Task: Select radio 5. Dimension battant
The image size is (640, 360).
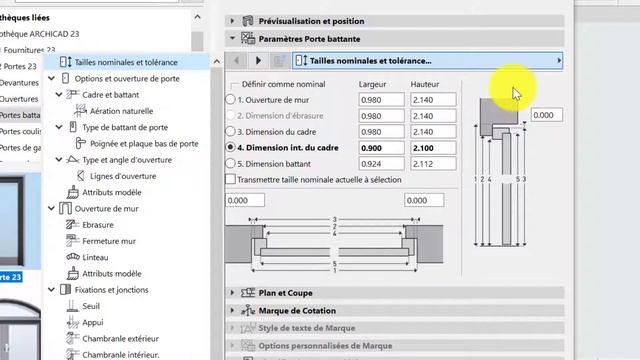Action: point(231,163)
